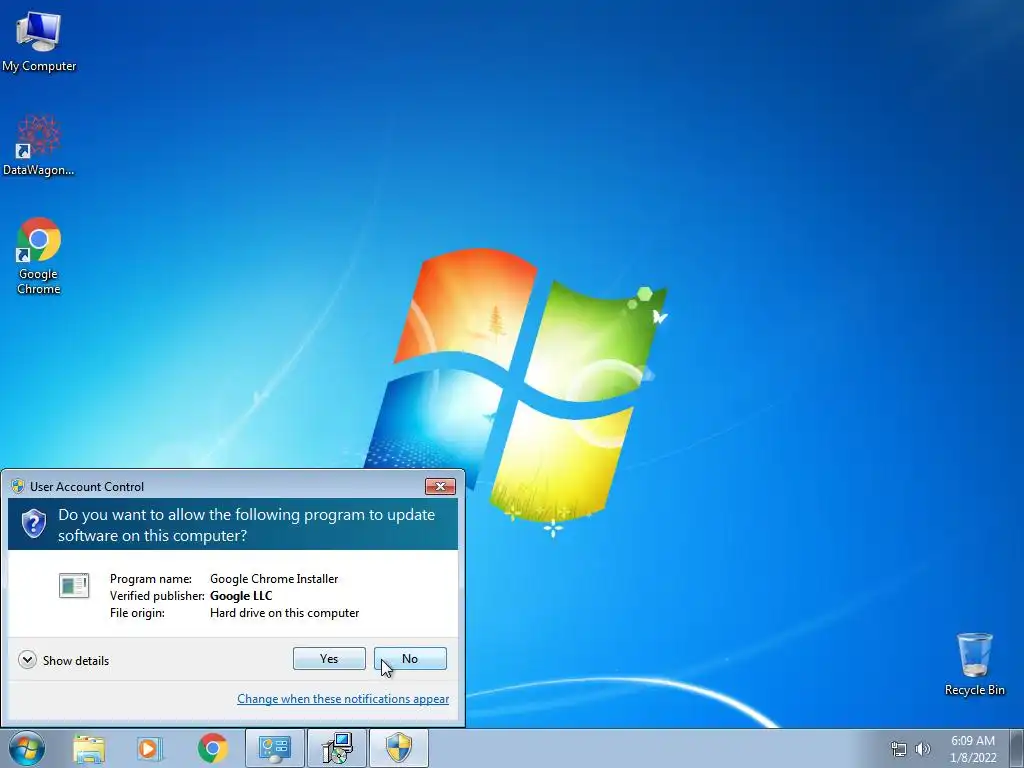Click Yes to allow Google Chrome Installer

[x=329, y=658]
